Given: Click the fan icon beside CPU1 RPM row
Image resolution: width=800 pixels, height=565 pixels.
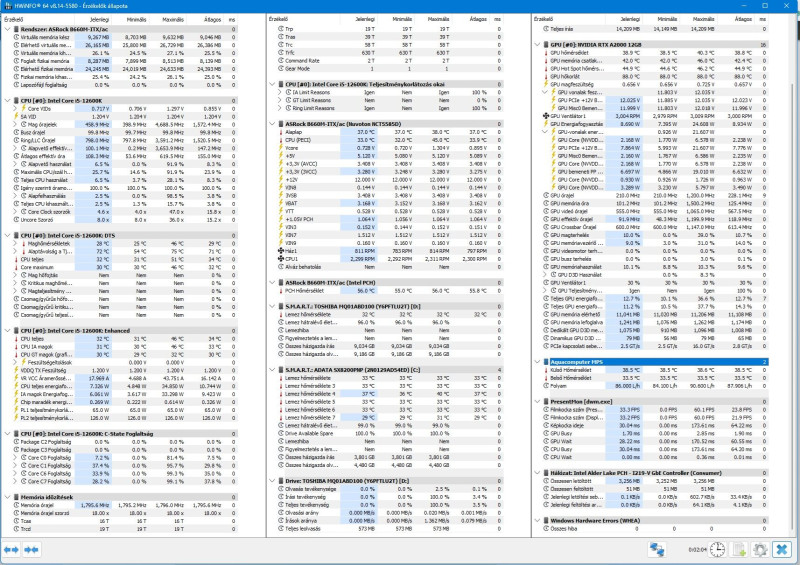Looking at the screenshot, I should click(x=281, y=259).
